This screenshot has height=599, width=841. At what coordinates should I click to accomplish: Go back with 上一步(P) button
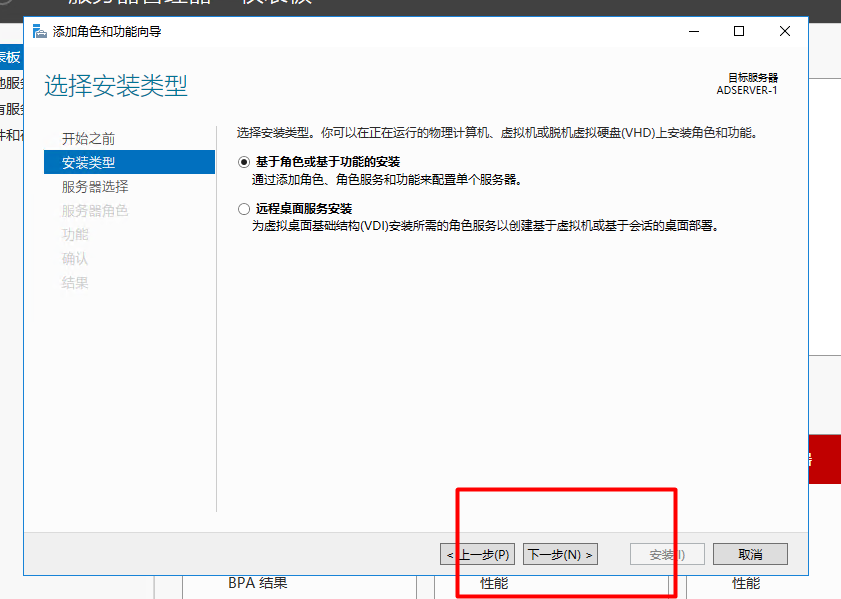coord(477,554)
